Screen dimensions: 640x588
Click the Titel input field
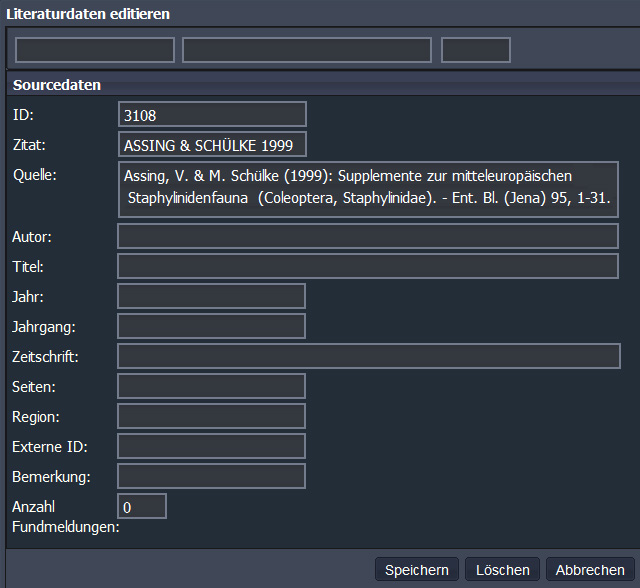click(368, 267)
